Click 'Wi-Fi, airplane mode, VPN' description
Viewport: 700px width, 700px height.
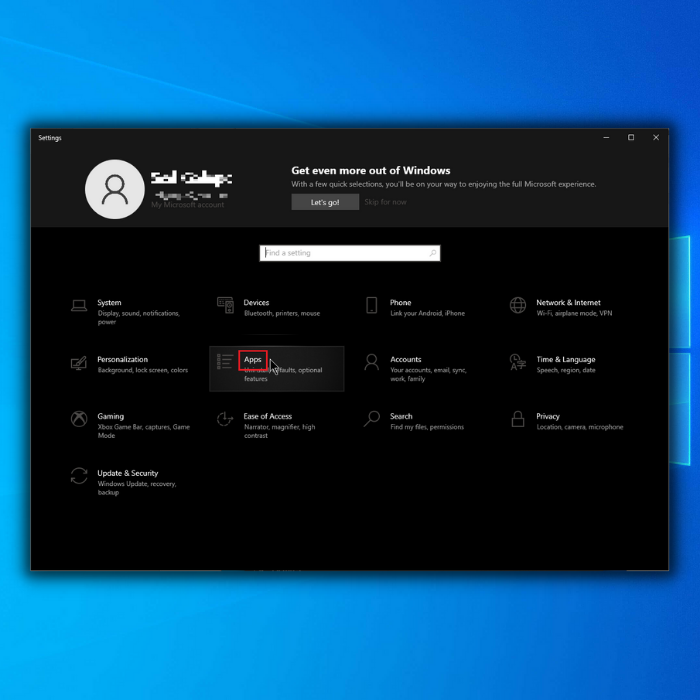(574, 313)
